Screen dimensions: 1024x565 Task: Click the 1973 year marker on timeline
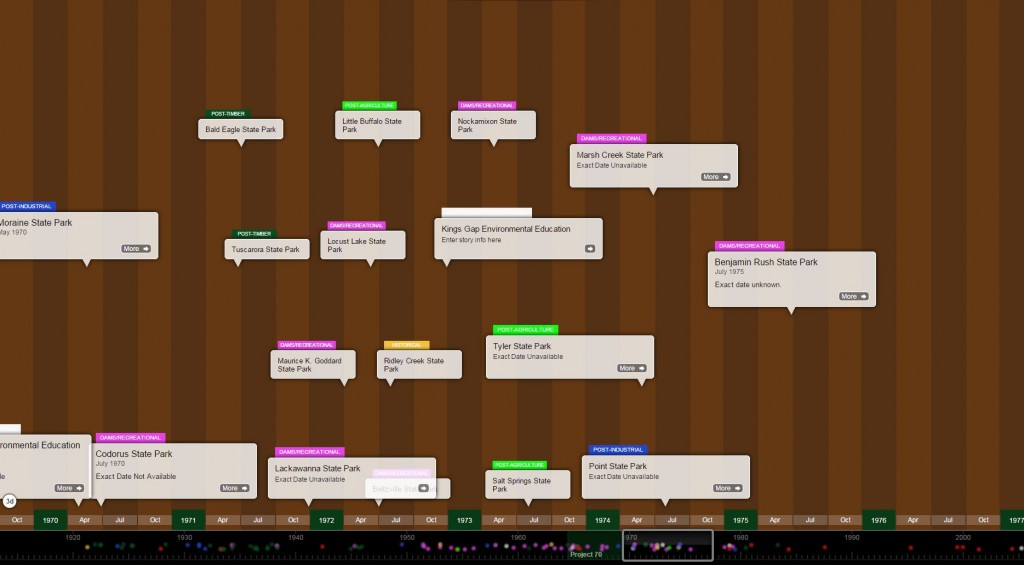464,520
